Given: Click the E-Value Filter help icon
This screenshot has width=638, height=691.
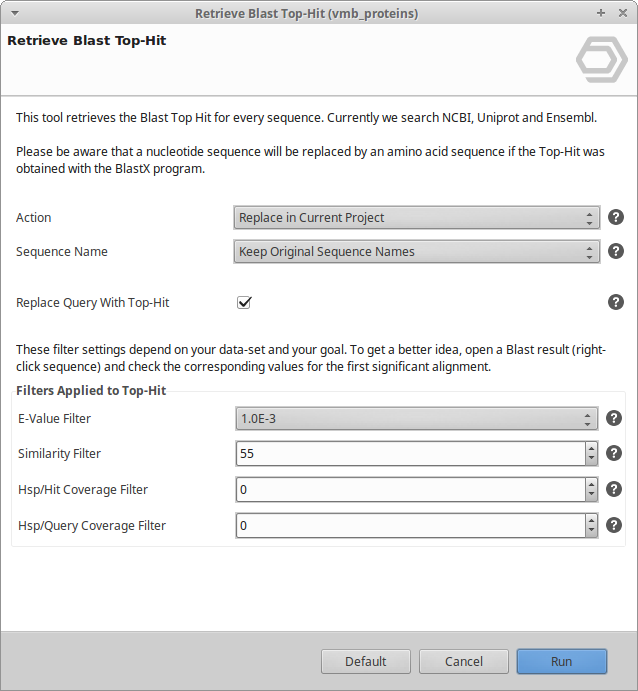Looking at the screenshot, I should (x=614, y=419).
